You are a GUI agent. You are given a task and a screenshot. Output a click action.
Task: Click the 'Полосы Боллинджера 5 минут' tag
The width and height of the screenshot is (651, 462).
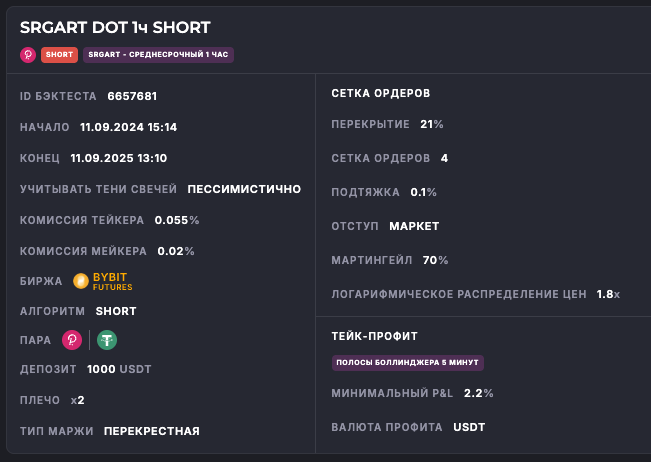click(x=409, y=362)
